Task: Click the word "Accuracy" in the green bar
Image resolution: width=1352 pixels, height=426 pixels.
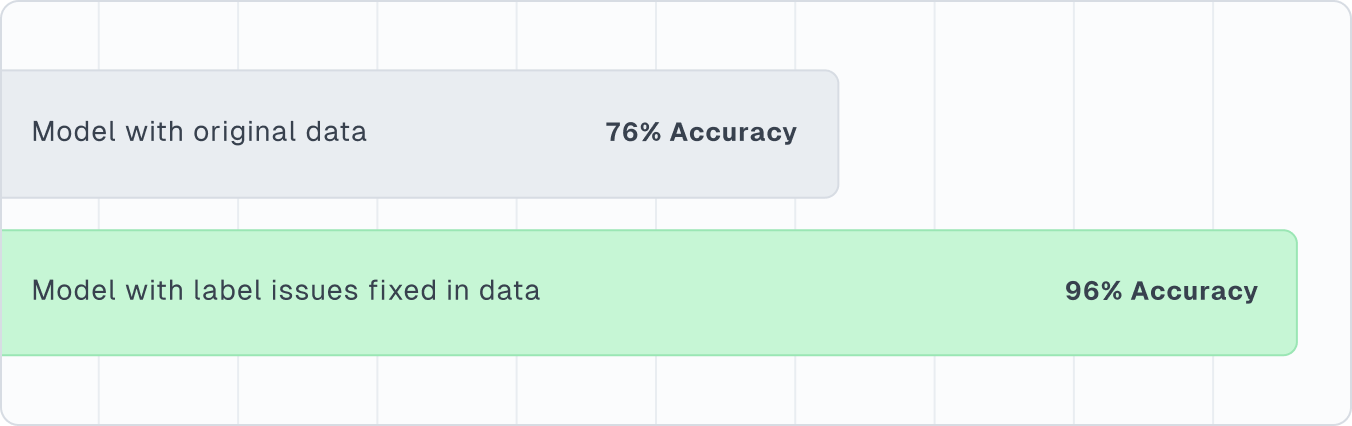Action: coord(1193,292)
